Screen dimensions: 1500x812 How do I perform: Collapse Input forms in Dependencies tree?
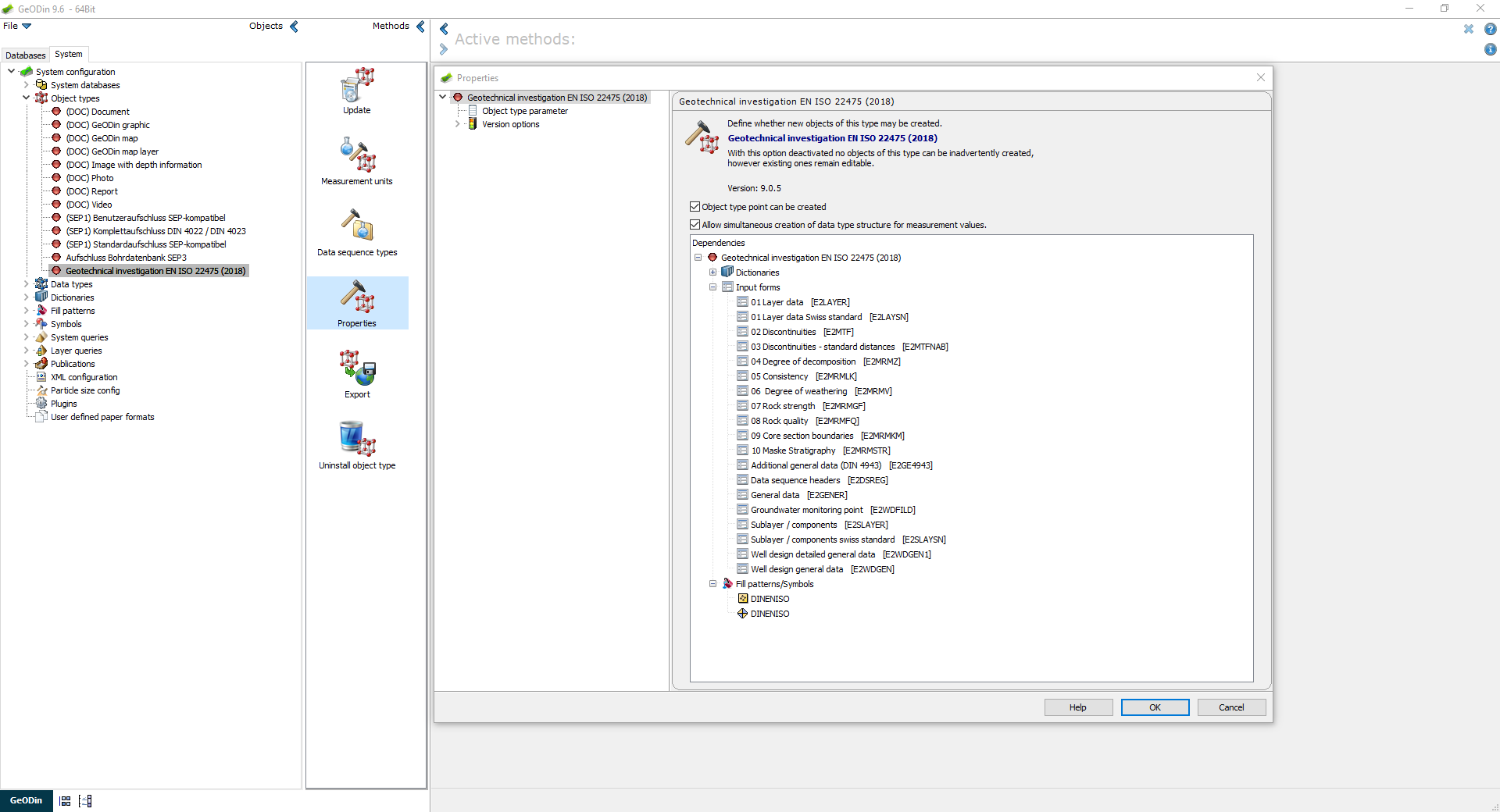[712, 287]
